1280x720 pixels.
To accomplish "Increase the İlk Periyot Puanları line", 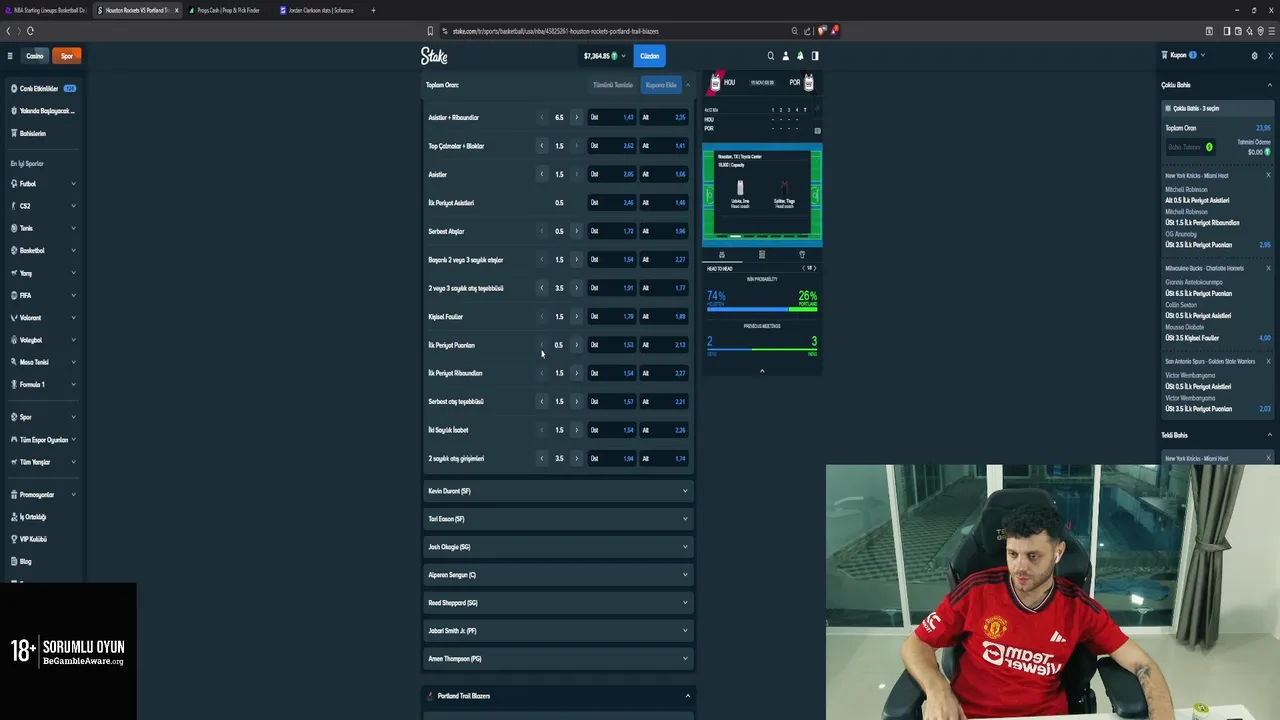I will click(576, 345).
